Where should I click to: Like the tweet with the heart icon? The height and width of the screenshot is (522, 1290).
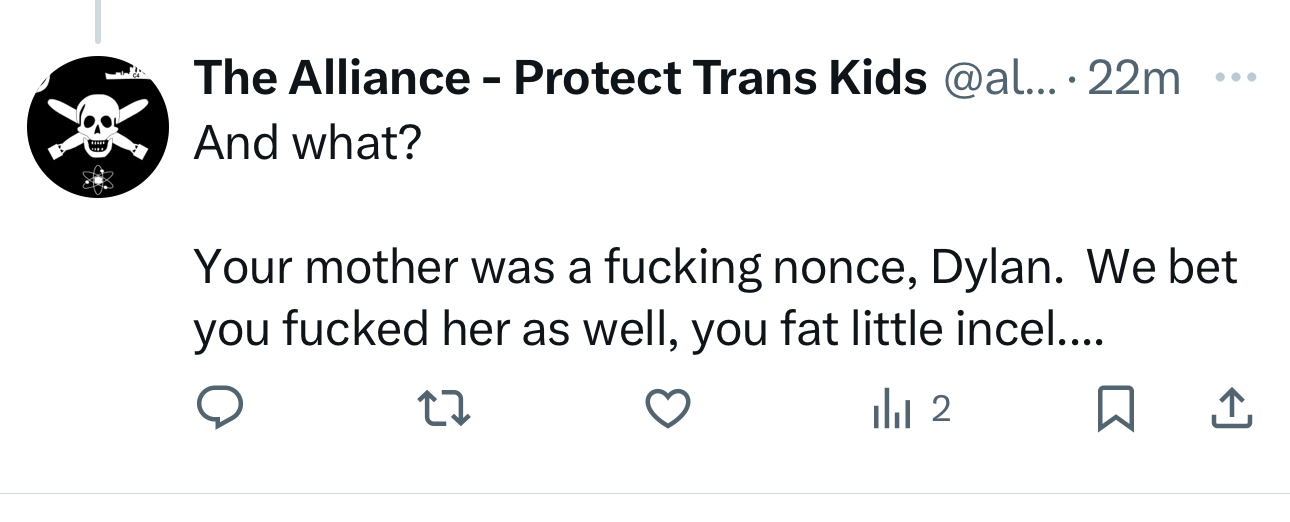pyautogui.click(x=667, y=409)
